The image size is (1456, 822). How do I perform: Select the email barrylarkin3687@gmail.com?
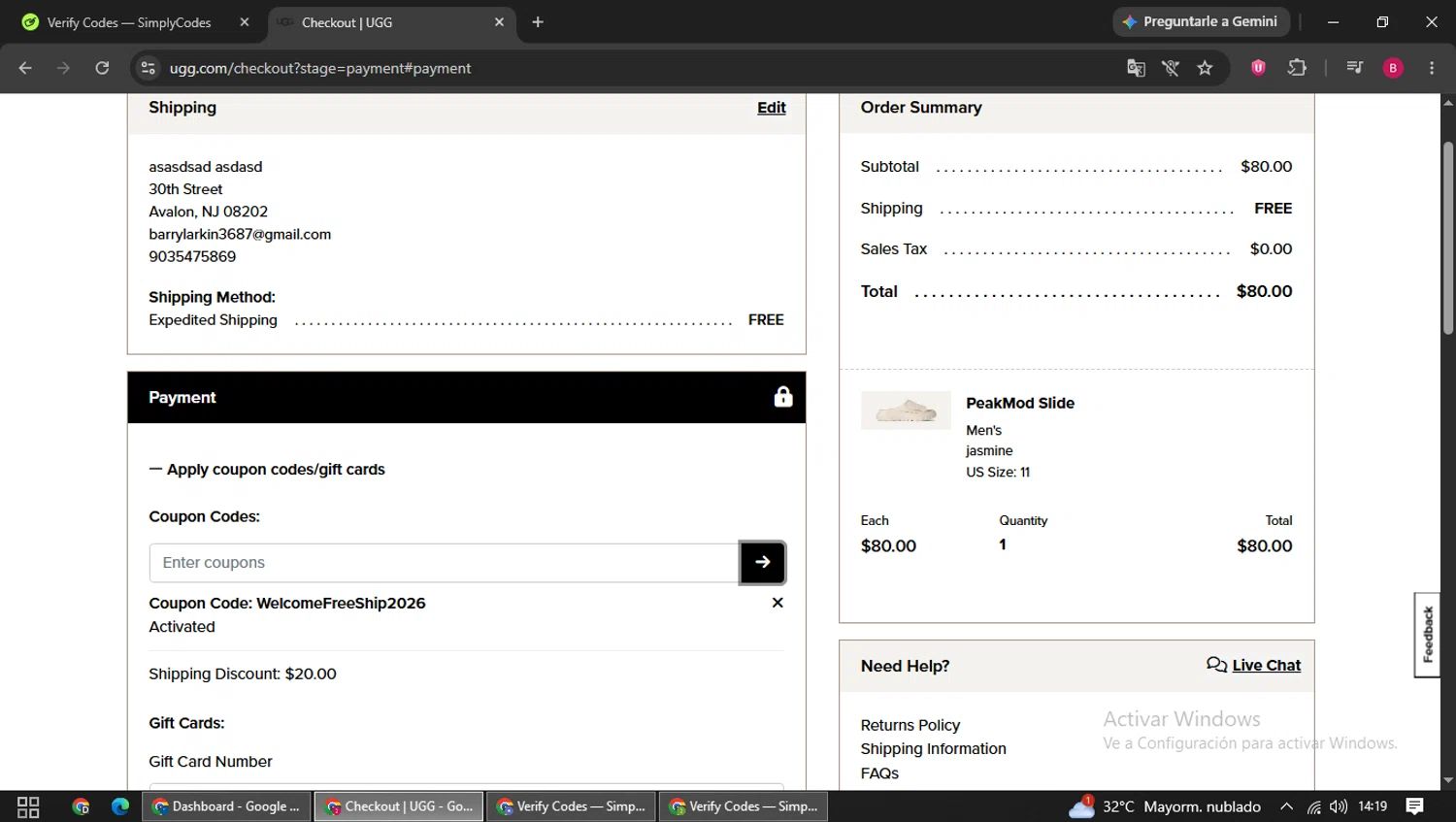pyautogui.click(x=240, y=234)
